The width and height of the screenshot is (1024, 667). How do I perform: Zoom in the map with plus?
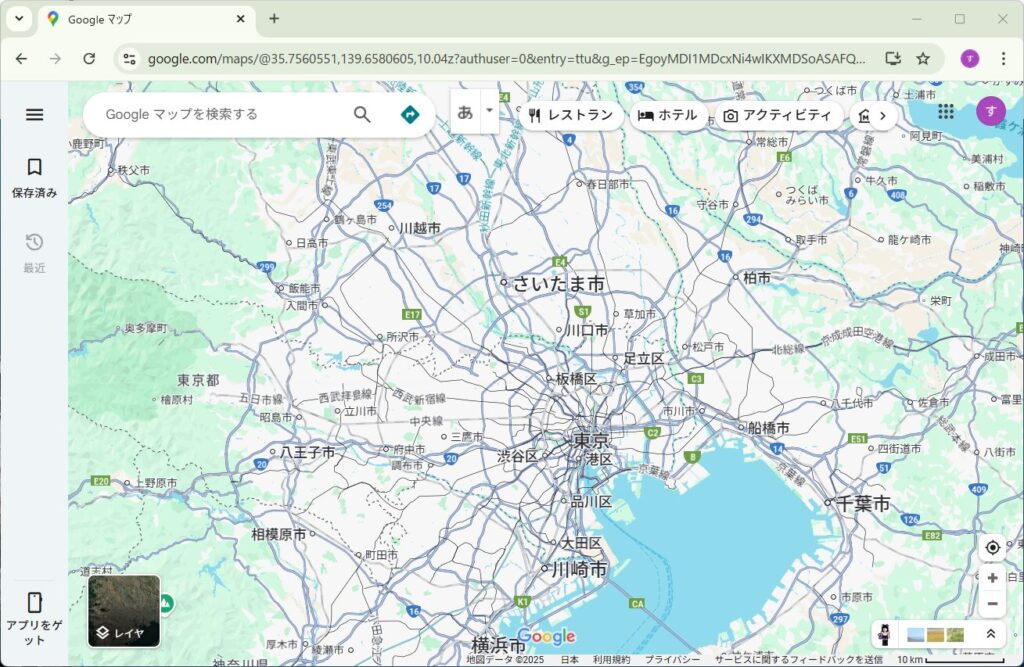coord(993,578)
